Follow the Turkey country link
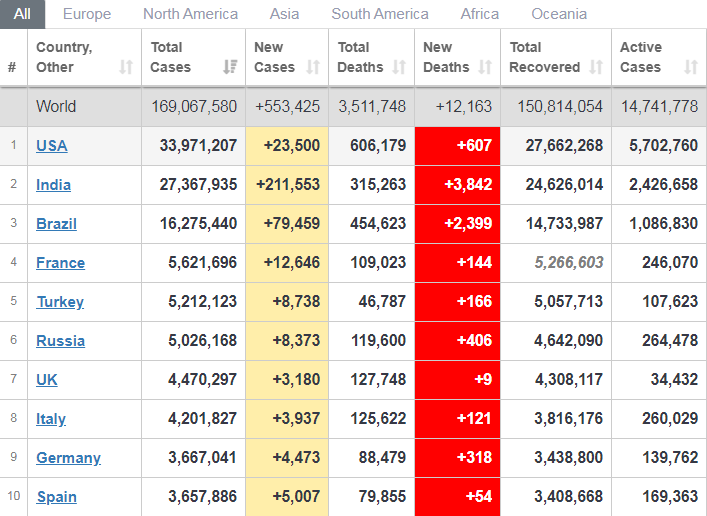This screenshot has height=516, width=707. 60,302
